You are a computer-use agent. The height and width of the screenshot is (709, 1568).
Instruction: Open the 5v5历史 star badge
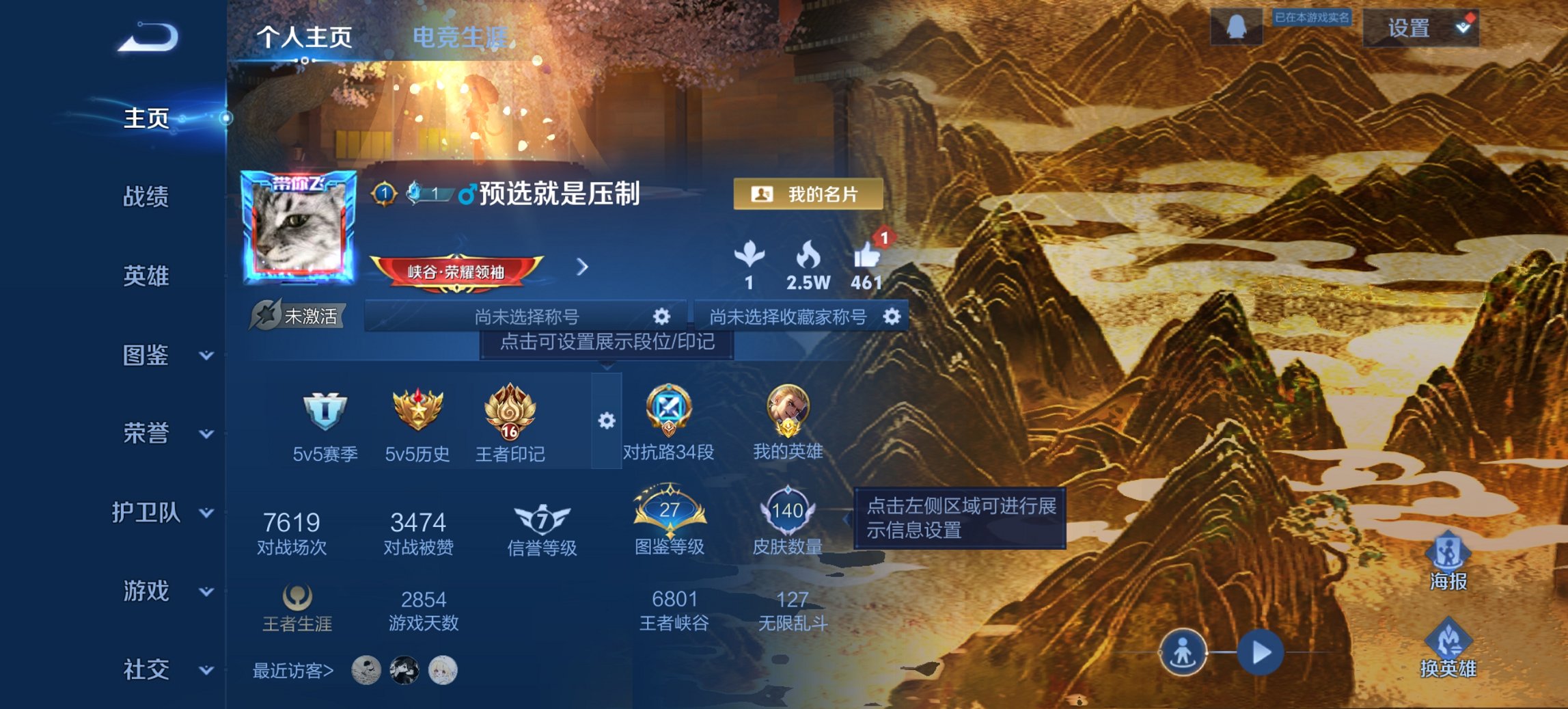(x=417, y=410)
